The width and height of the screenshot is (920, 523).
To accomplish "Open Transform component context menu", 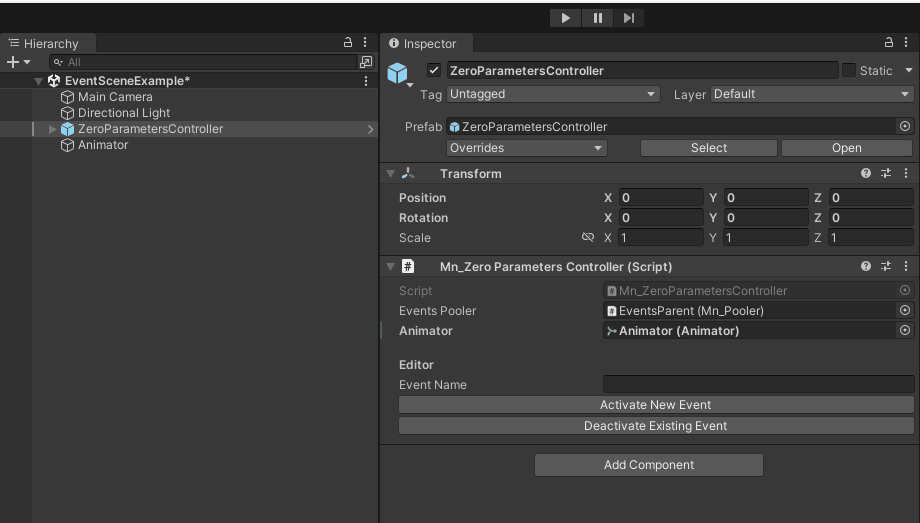I will [906, 173].
